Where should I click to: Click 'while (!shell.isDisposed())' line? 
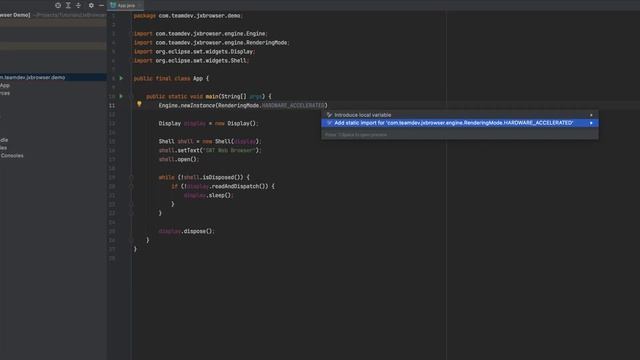pyautogui.click(x=204, y=177)
